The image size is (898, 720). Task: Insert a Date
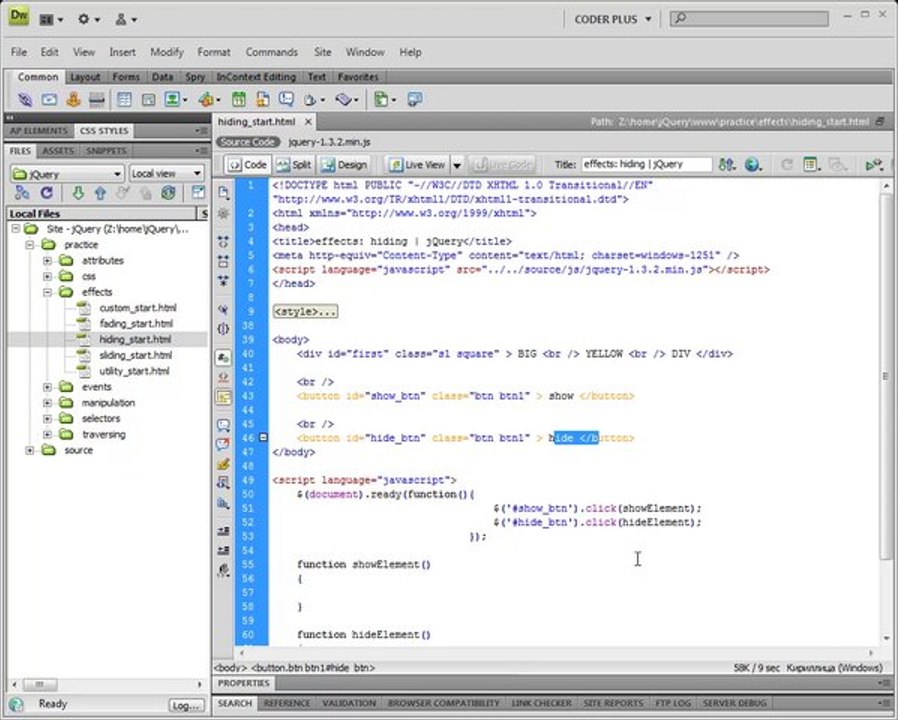point(239,100)
